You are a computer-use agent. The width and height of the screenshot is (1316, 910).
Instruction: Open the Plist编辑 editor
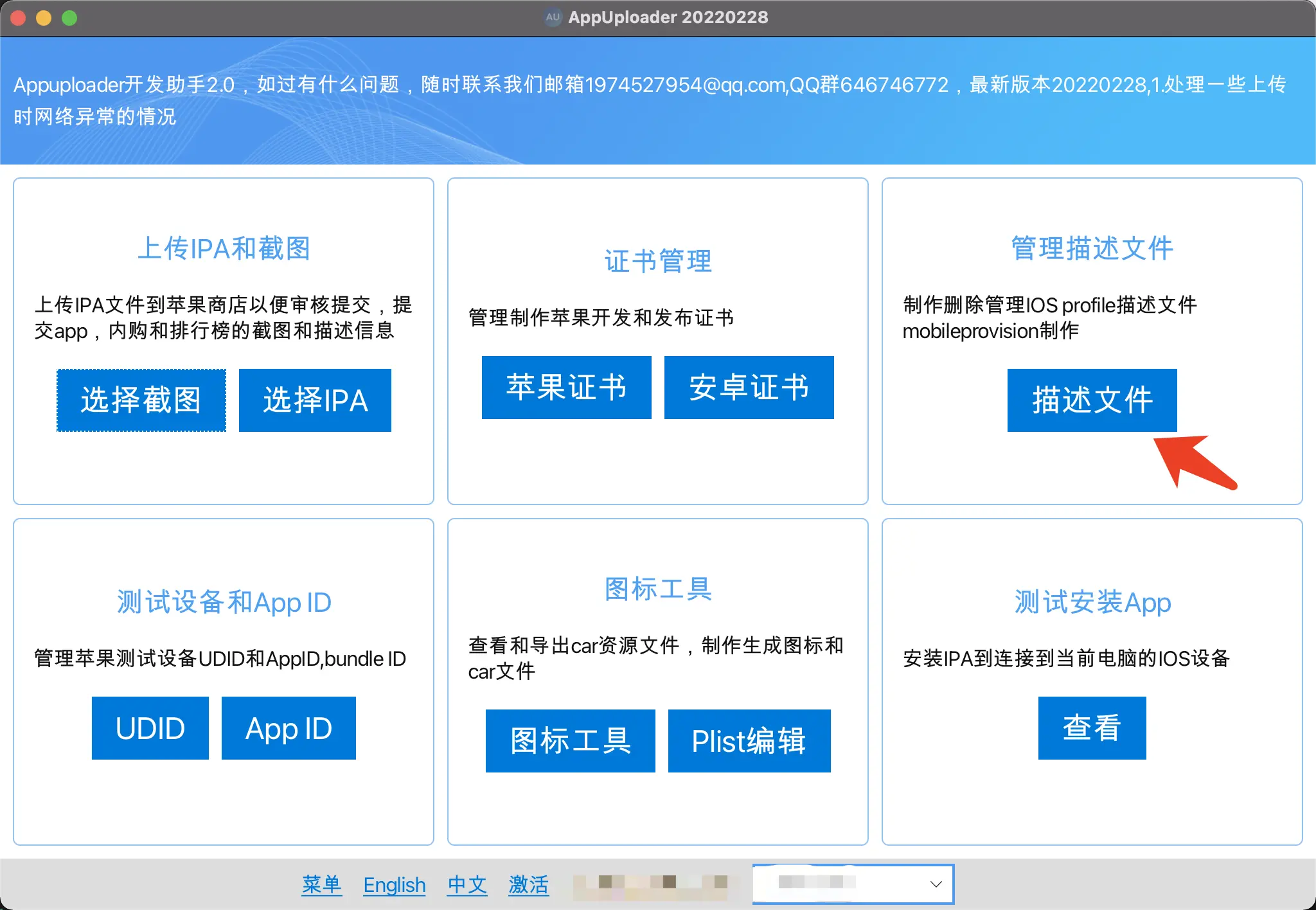tap(749, 740)
